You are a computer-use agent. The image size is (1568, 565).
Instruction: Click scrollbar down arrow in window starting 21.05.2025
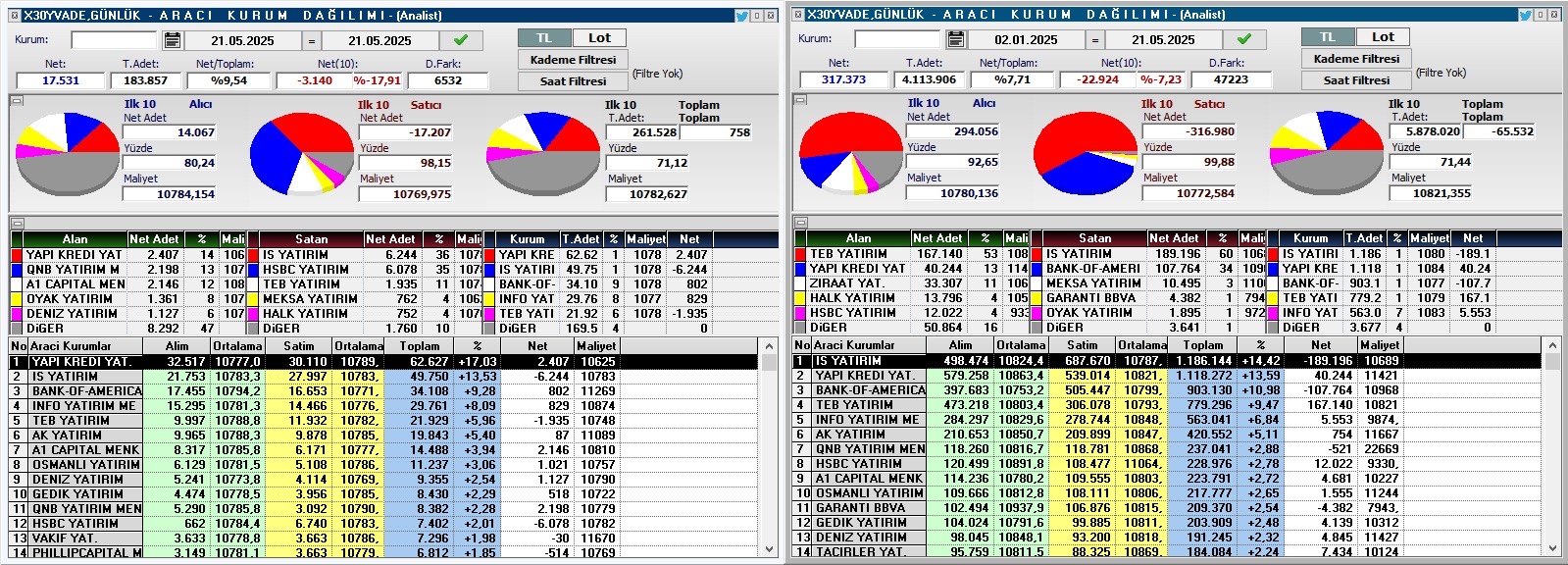[x=767, y=551]
